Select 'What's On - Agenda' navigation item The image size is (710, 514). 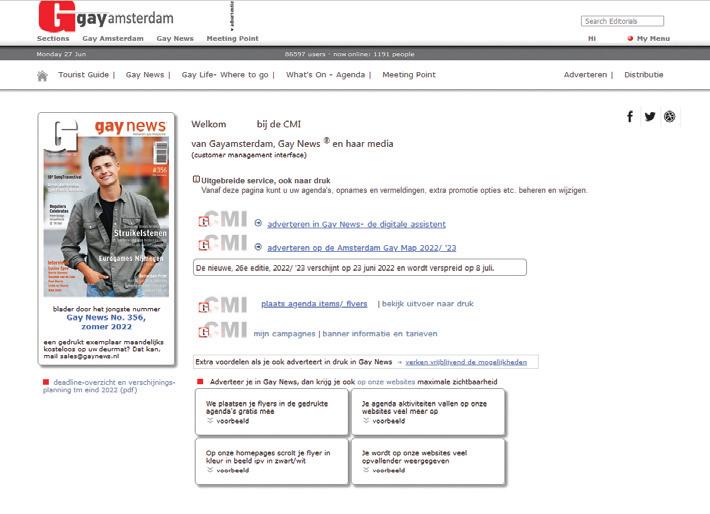[x=325, y=75]
